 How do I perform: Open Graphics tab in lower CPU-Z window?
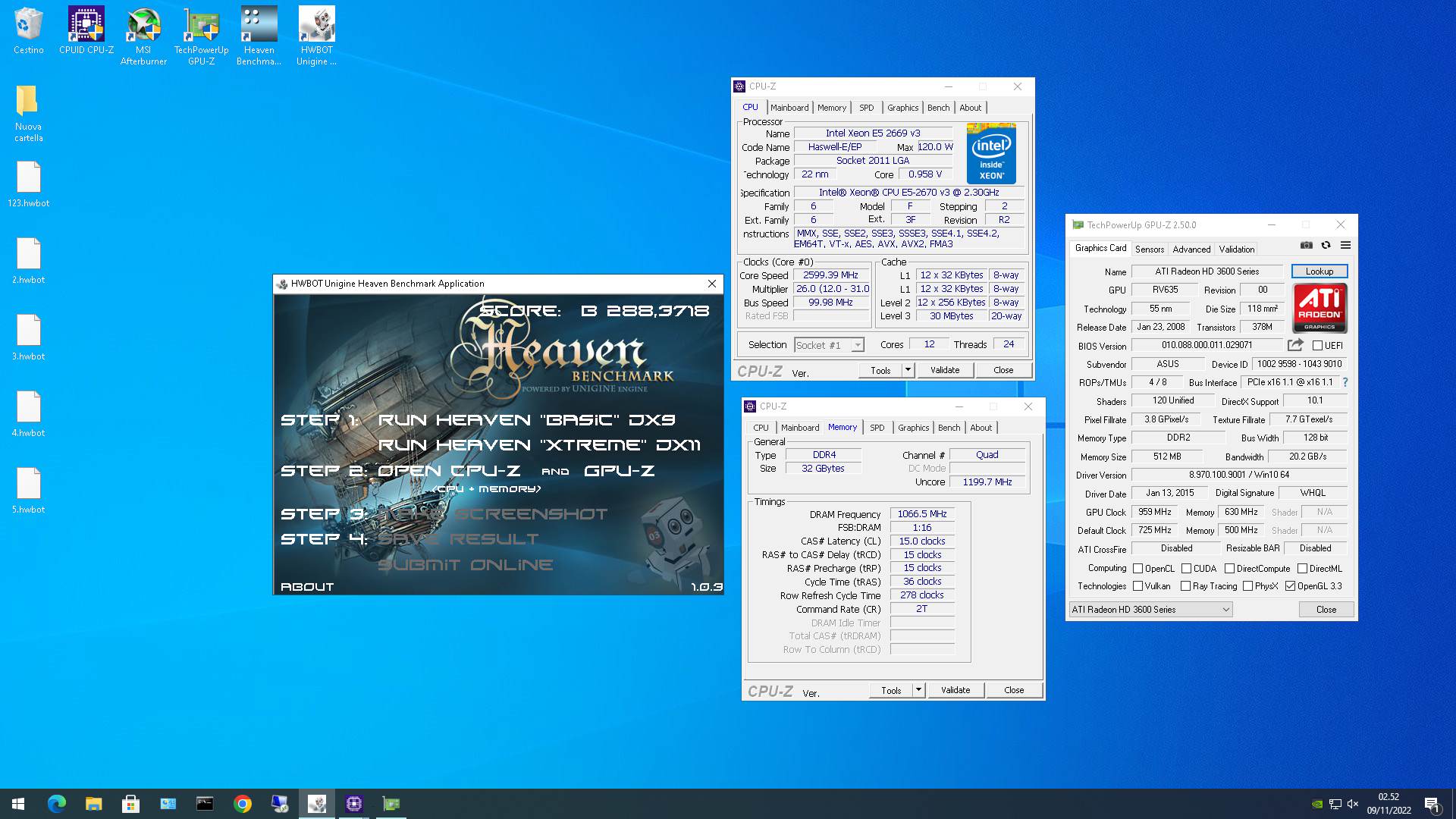click(913, 428)
